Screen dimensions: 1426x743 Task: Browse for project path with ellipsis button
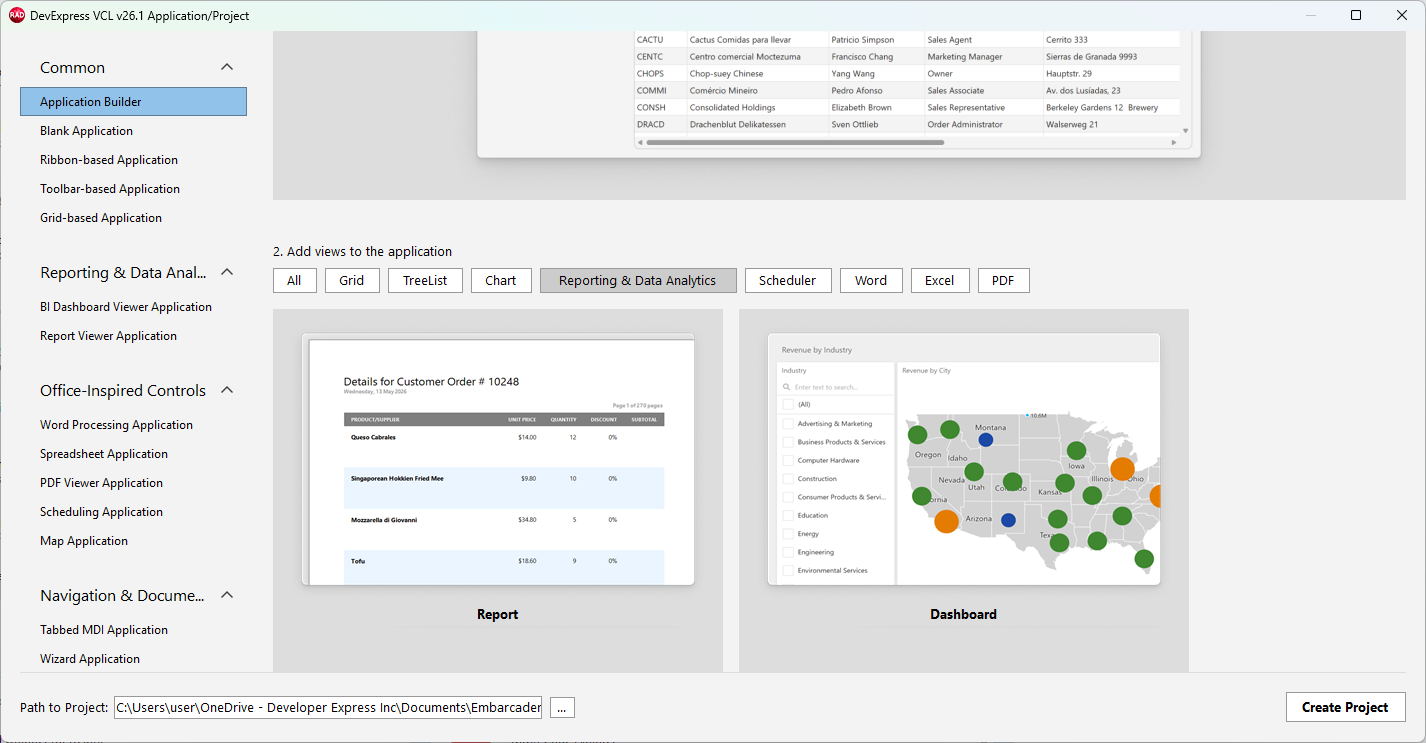click(562, 707)
